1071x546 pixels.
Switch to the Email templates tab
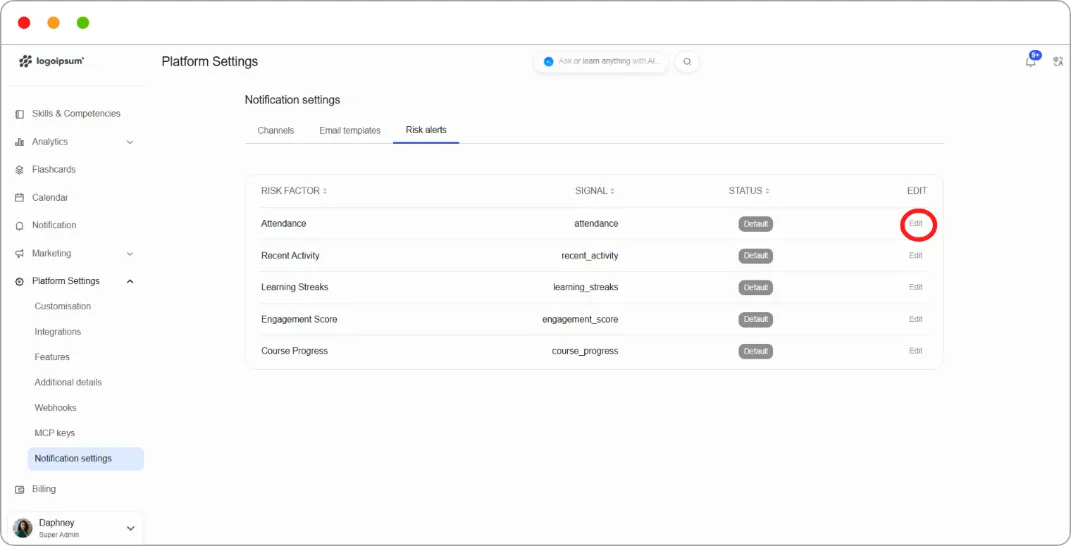[x=350, y=131]
